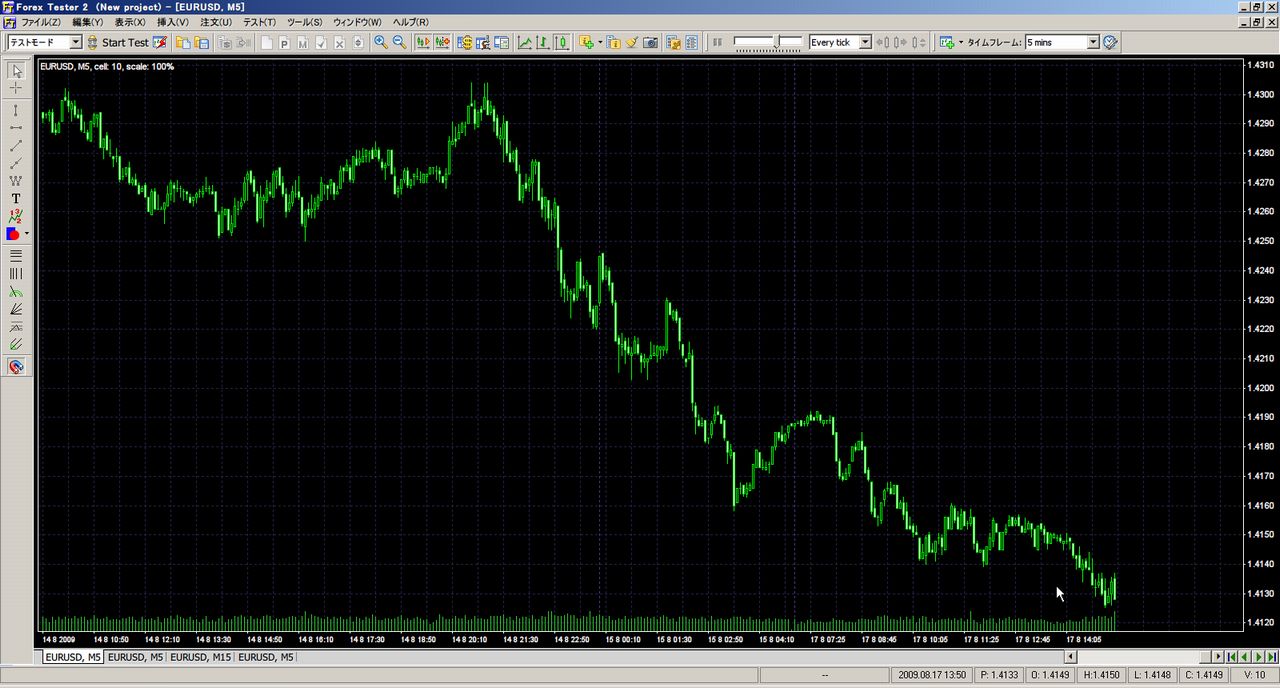
Task: Select the Text label tool
Action: click(15, 198)
